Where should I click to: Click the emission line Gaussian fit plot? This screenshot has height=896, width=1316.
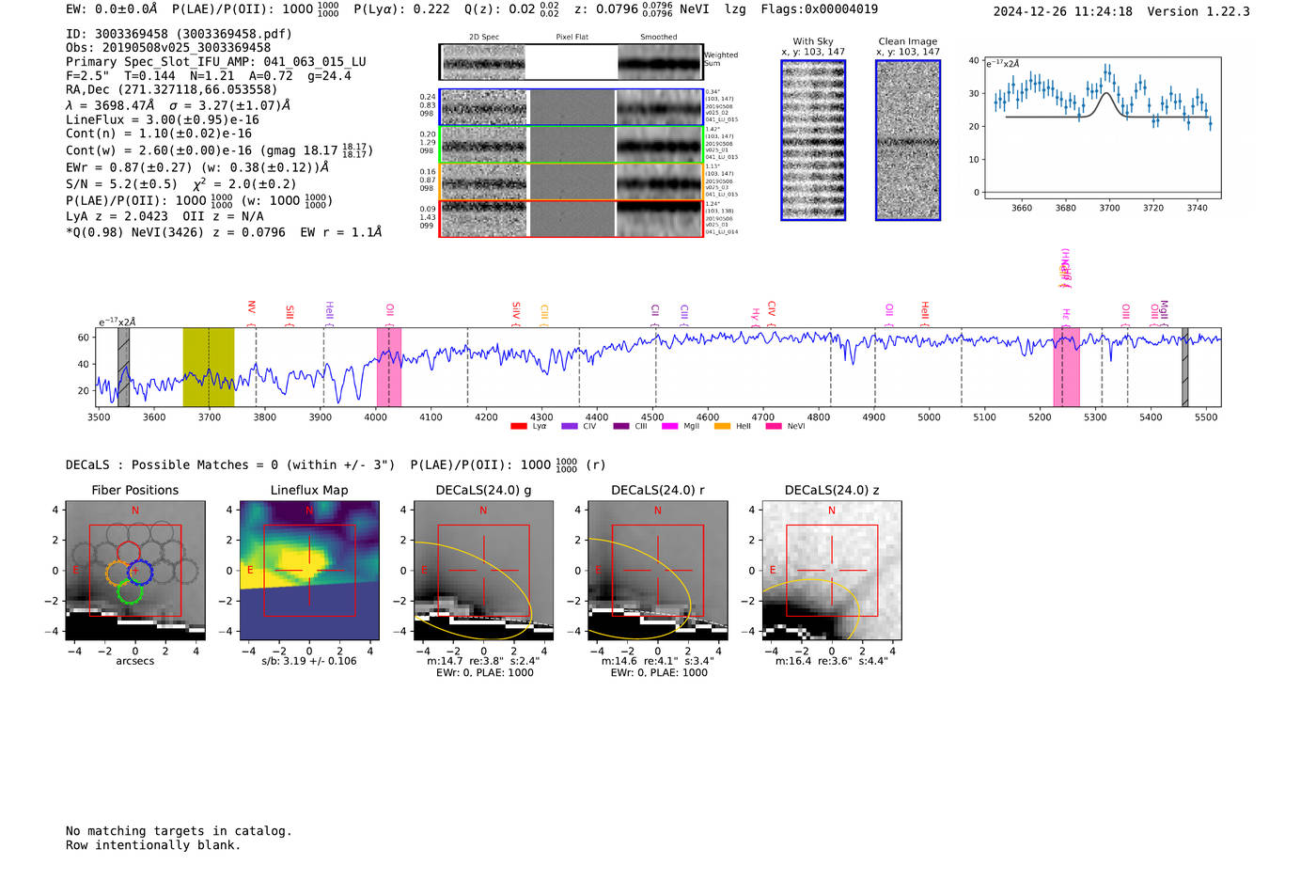click(x=1102, y=129)
